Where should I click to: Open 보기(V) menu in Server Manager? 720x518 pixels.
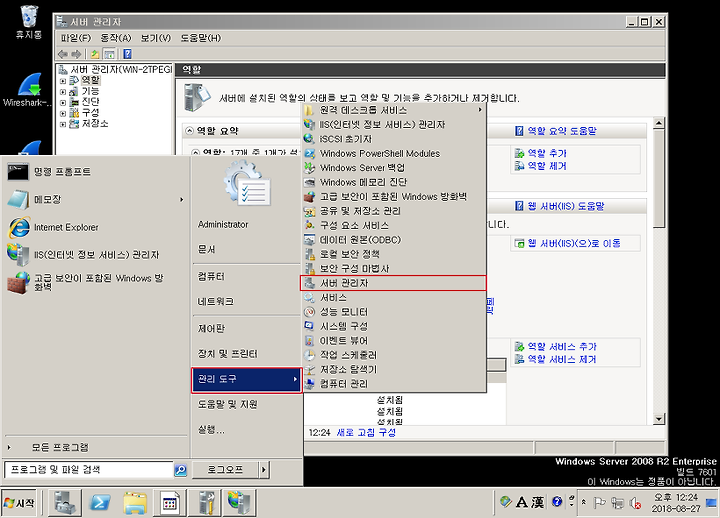point(156,38)
